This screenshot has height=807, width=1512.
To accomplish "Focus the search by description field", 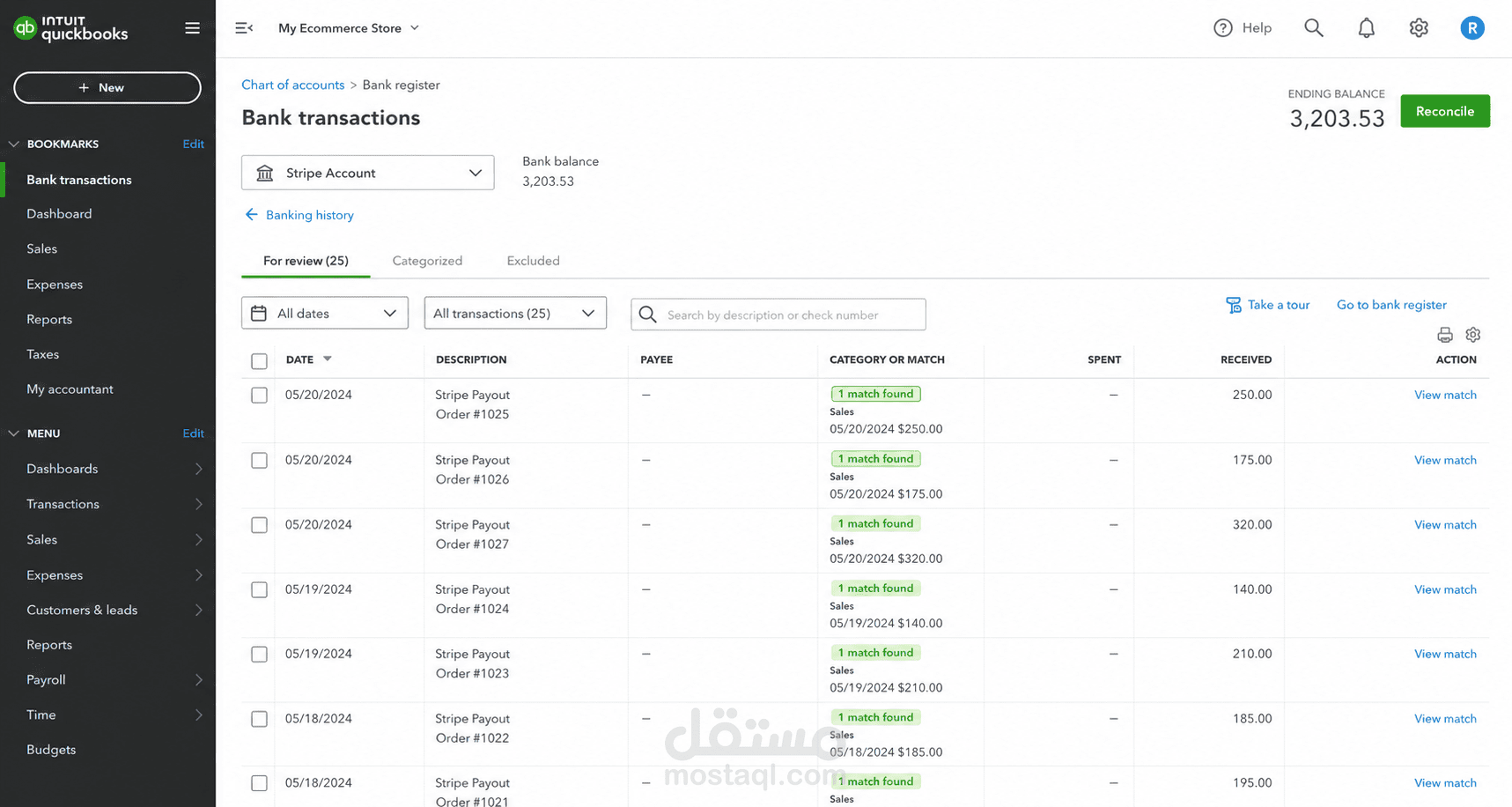I will coord(778,315).
